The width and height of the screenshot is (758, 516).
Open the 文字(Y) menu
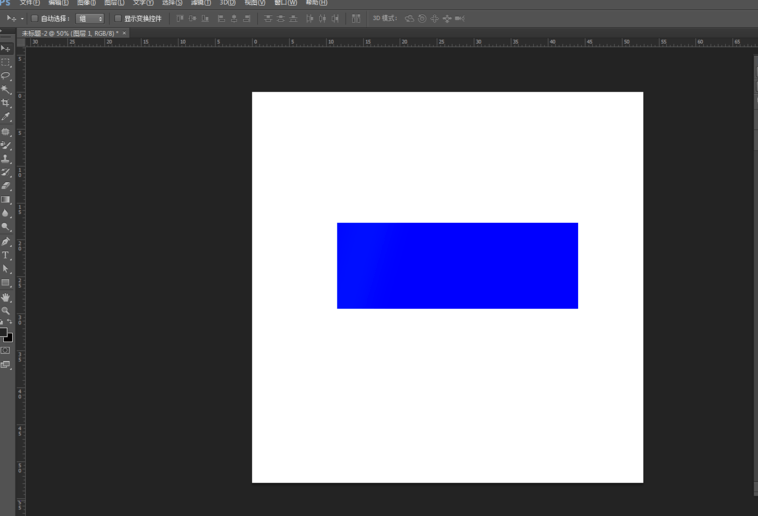pyautogui.click(x=143, y=2)
